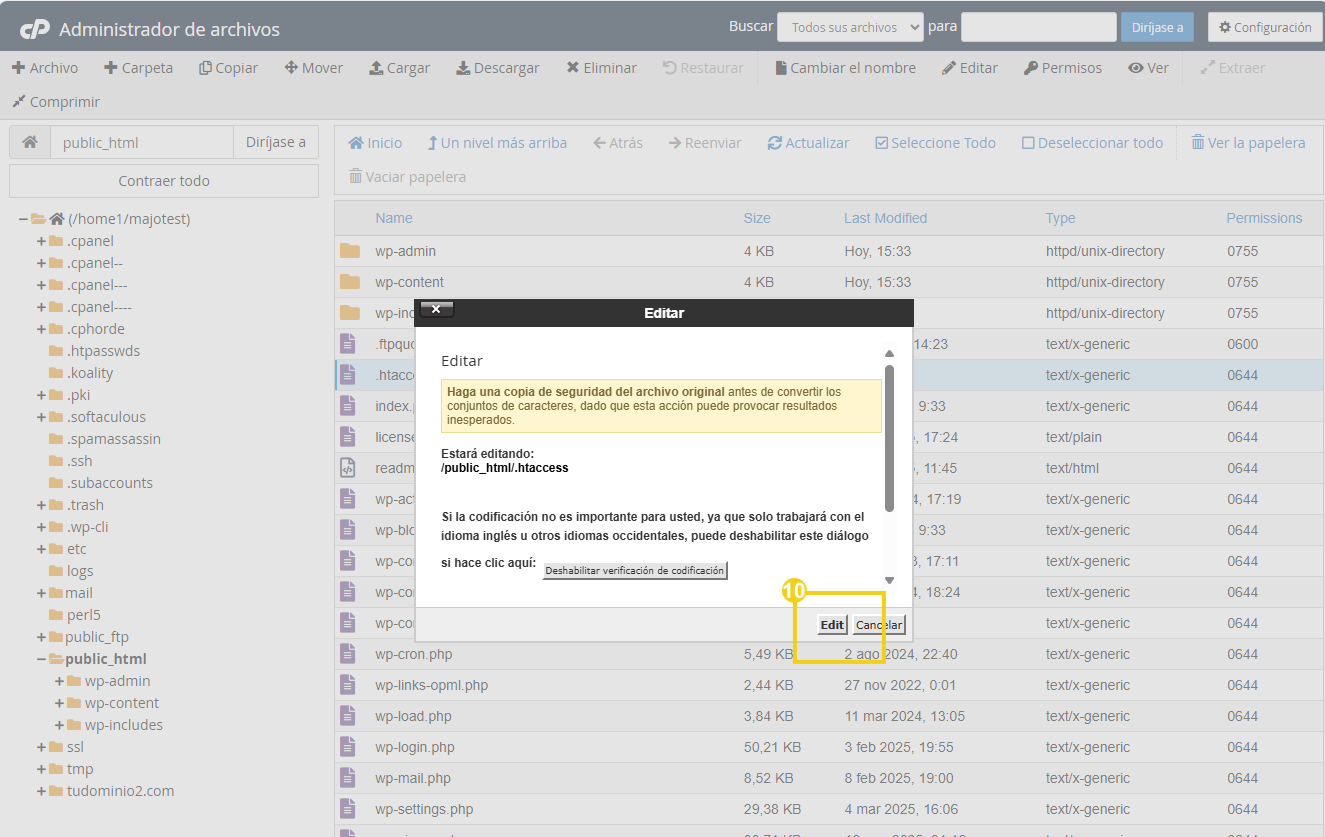Click the Descargar download toolbar icon

463,68
